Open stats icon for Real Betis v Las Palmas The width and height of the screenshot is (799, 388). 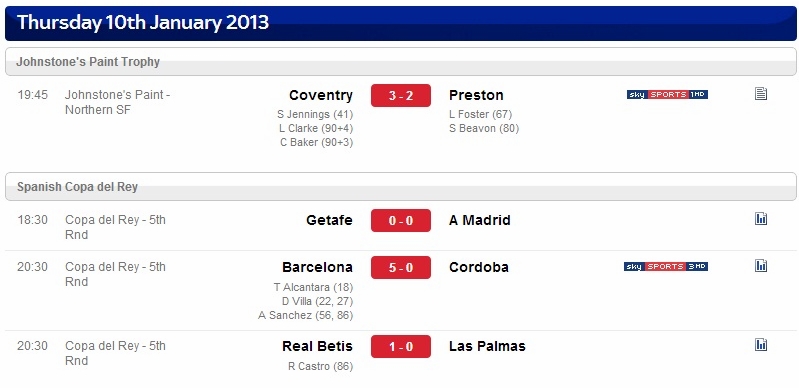pos(761,345)
